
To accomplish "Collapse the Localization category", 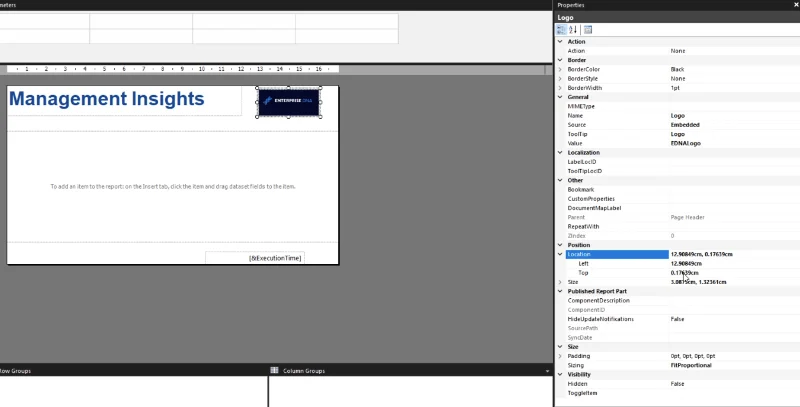I will 560,152.
